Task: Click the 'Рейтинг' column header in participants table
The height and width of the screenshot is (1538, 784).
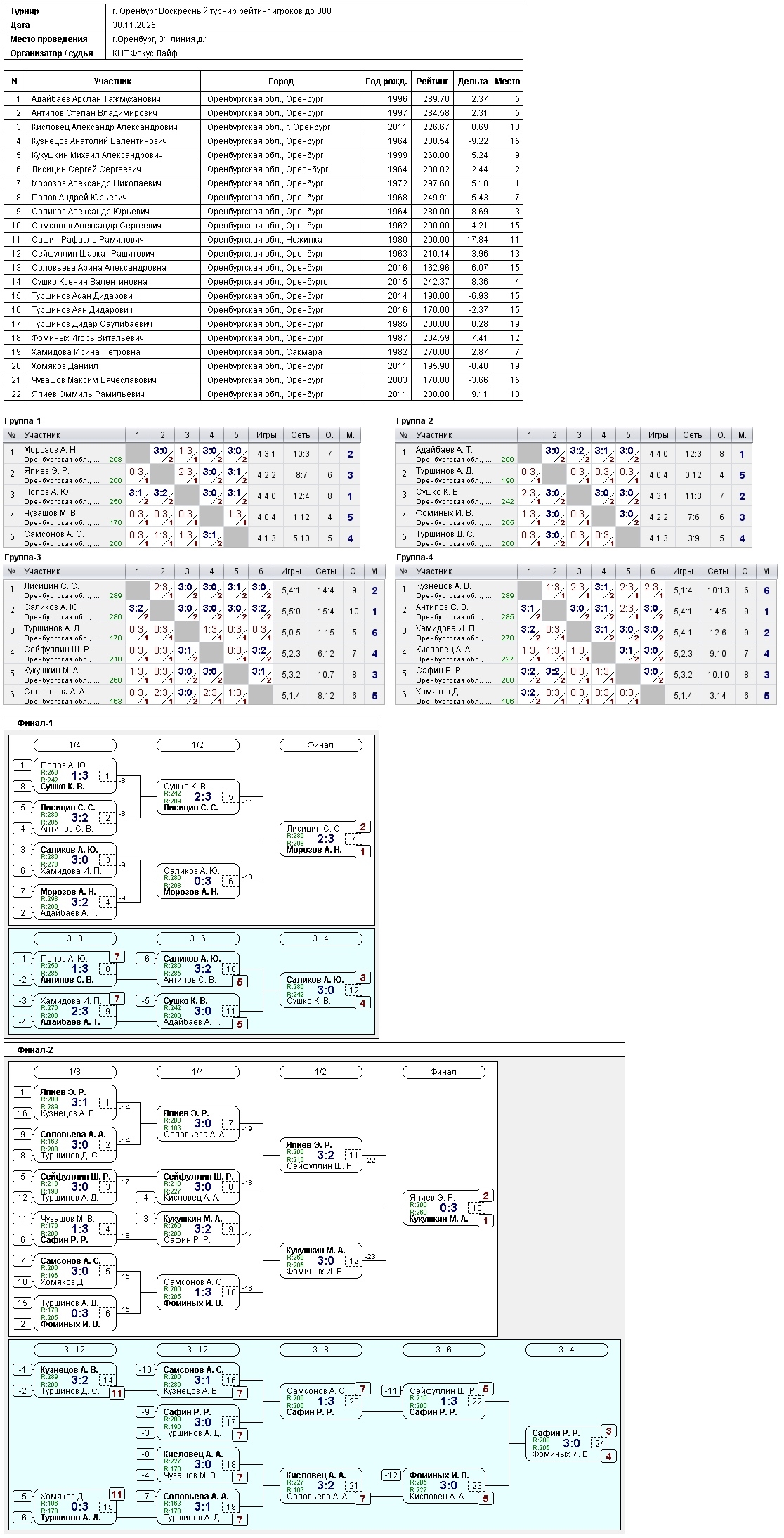Action: coord(431,82)
